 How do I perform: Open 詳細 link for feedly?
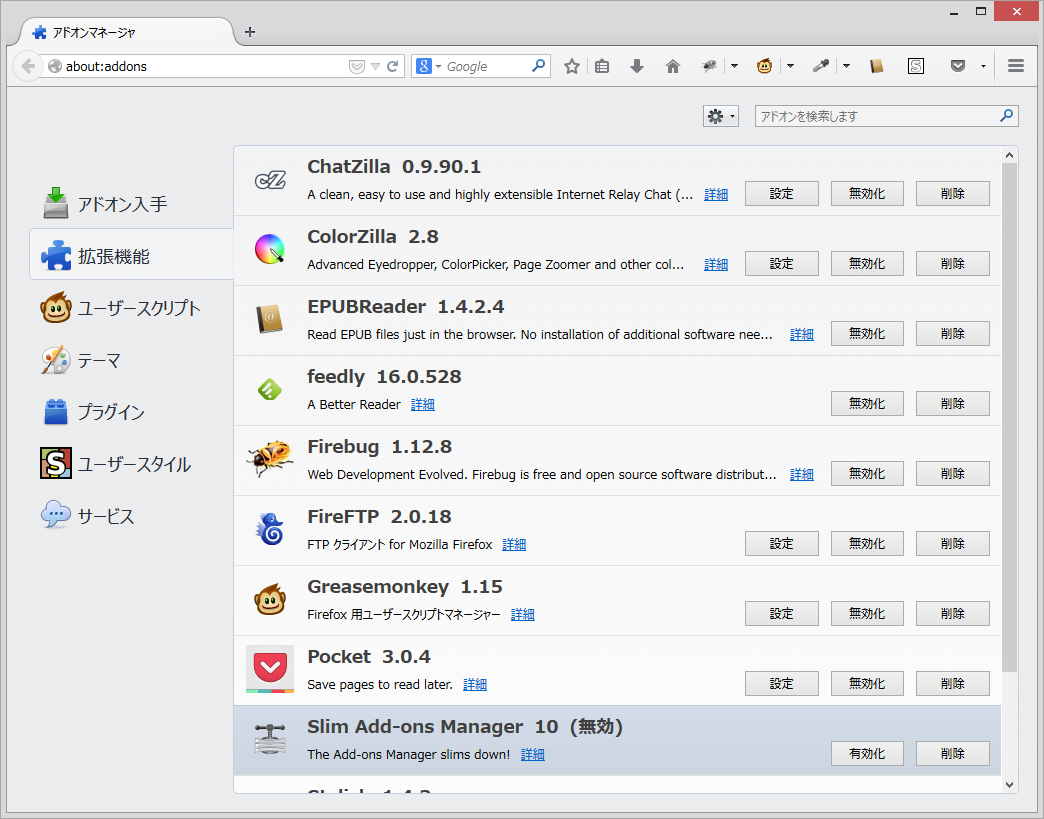pos(423,404)
